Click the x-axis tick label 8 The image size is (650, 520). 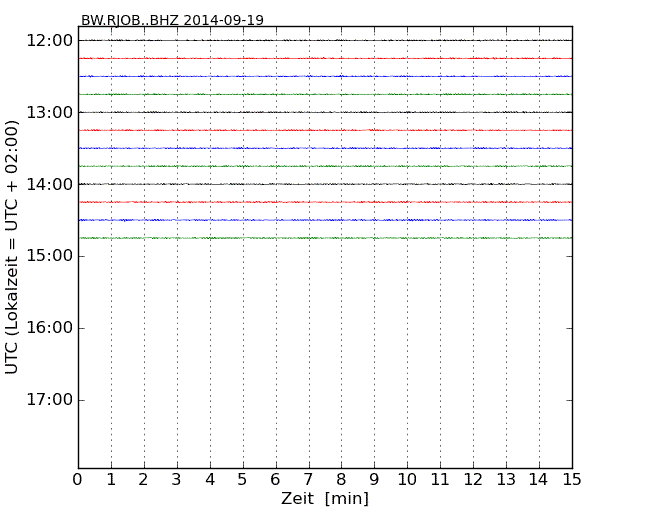341,480
